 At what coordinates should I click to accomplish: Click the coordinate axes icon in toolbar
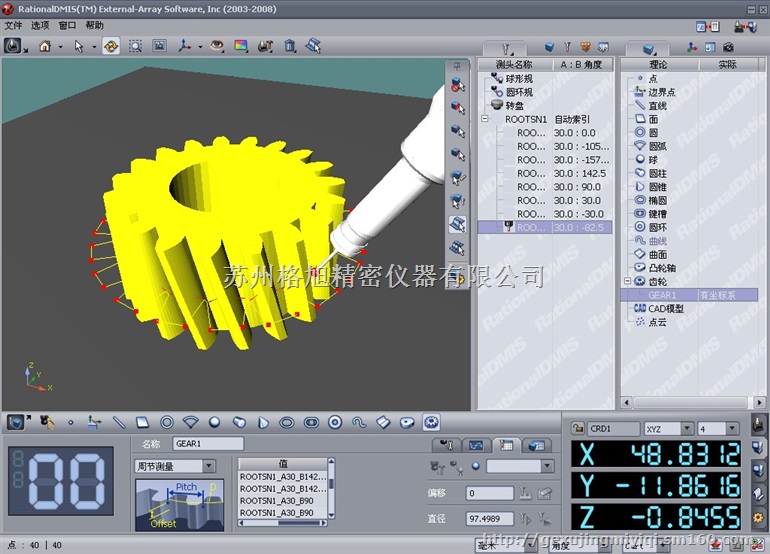185,46
